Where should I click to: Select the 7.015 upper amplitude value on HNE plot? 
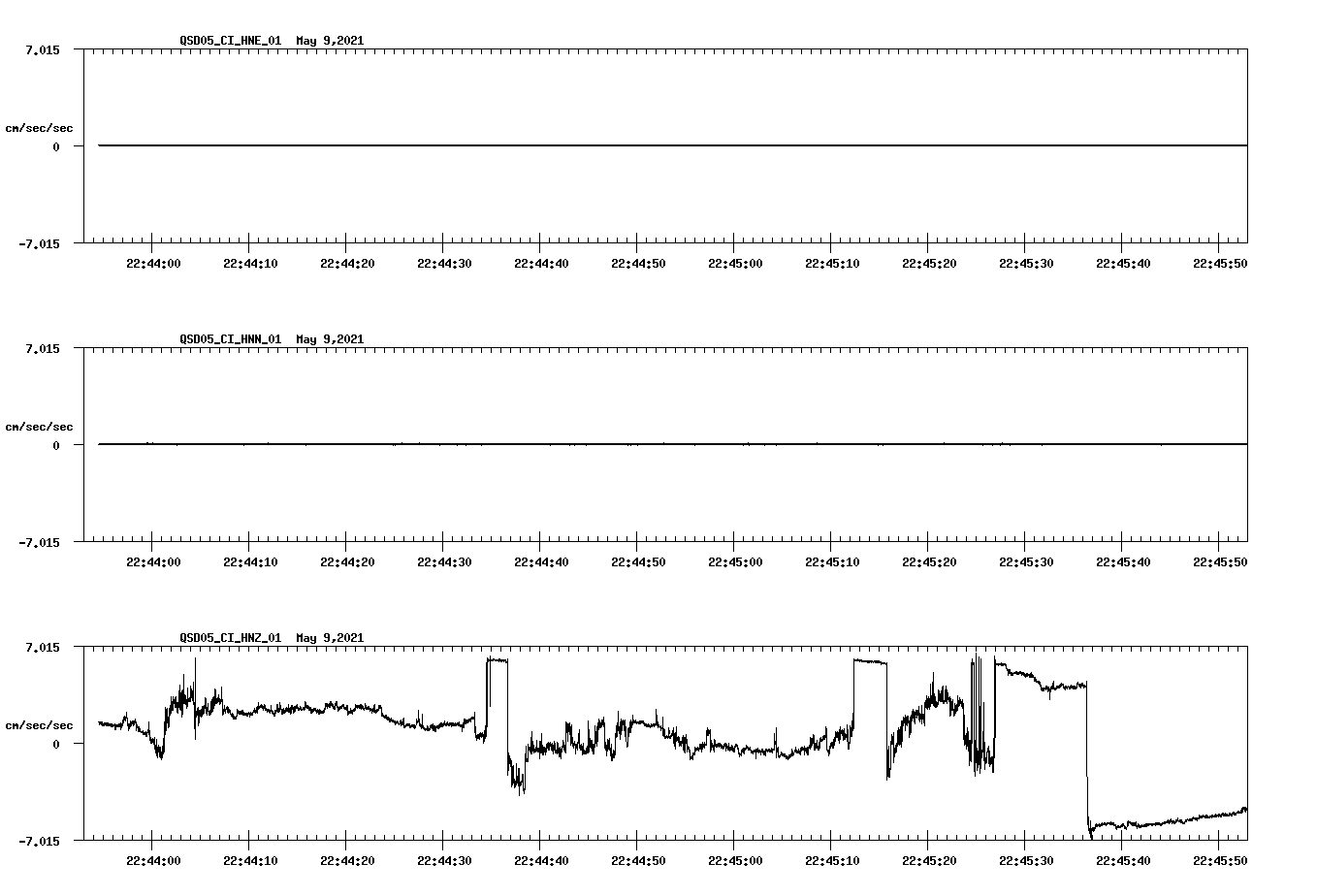44,49
